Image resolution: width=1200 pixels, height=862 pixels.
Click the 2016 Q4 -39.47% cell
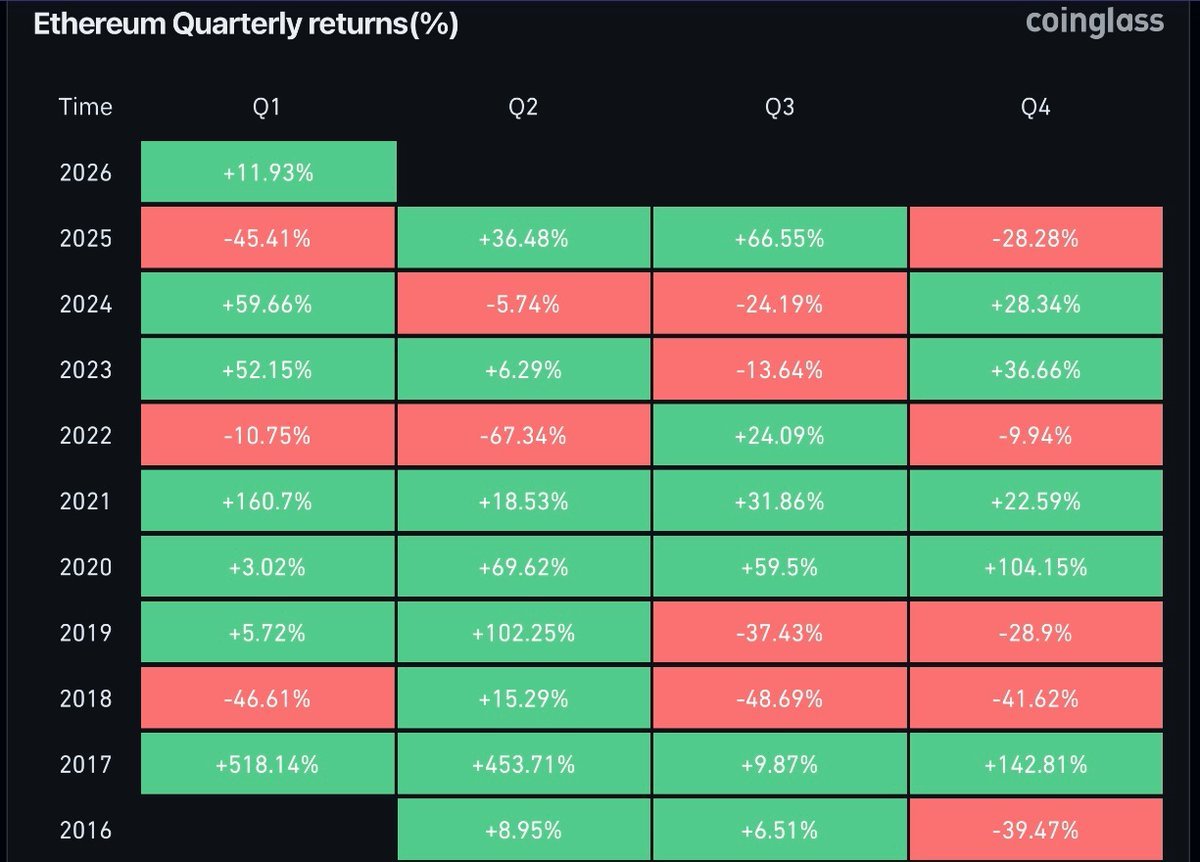[x=1036, y=830]
